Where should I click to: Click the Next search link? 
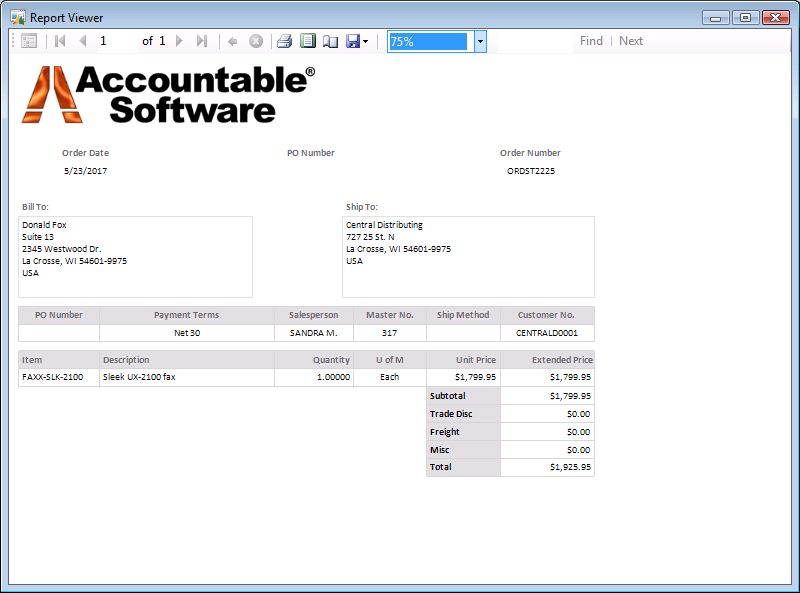point(631,41)
